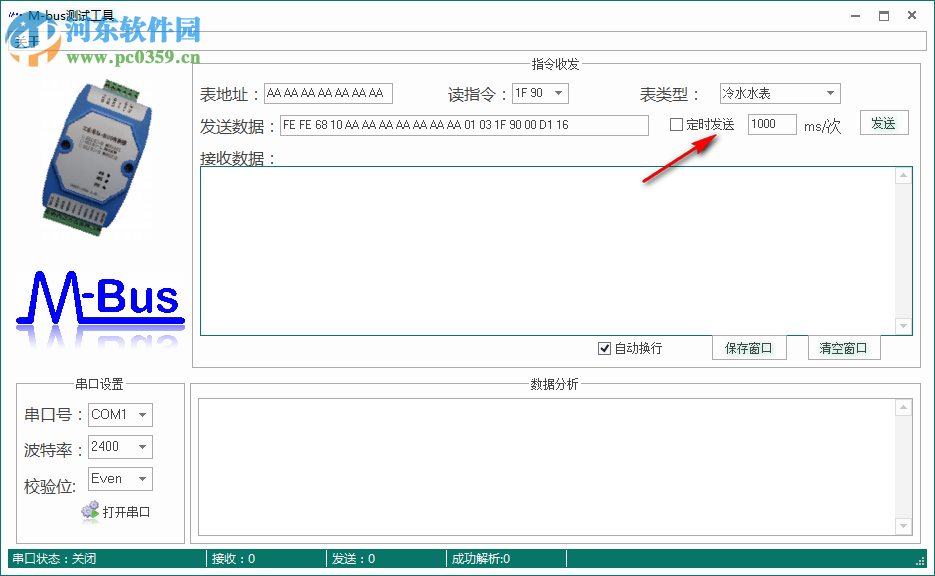Screen dimensions: 935x576
Task: Open the 关于 menu
Action: point(26,40)
